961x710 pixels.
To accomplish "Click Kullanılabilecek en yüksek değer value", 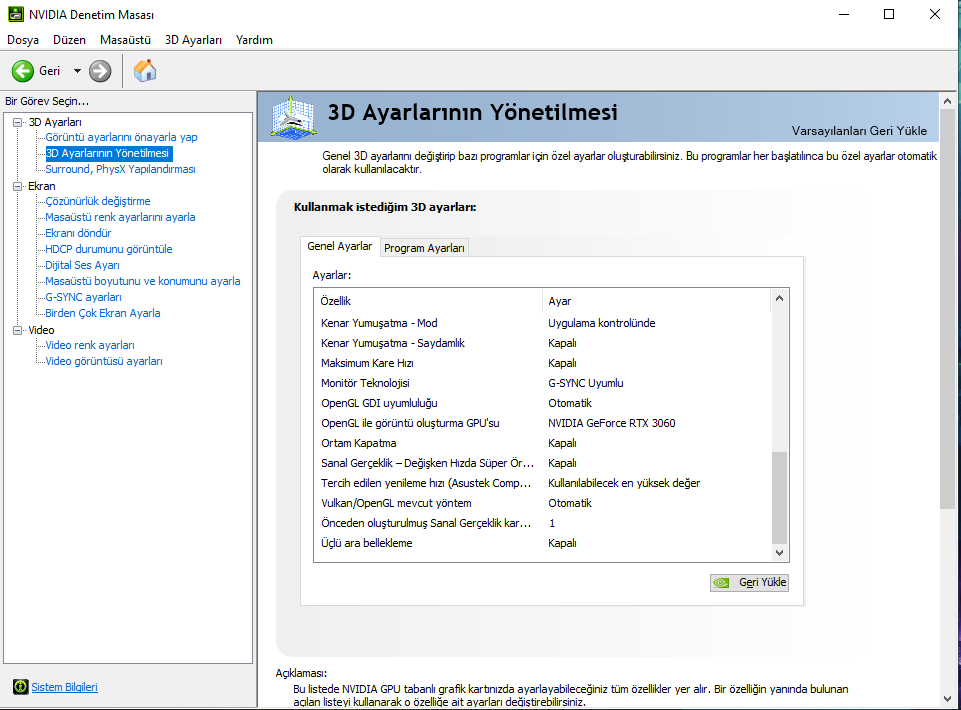I will click(x=624, y=483).
